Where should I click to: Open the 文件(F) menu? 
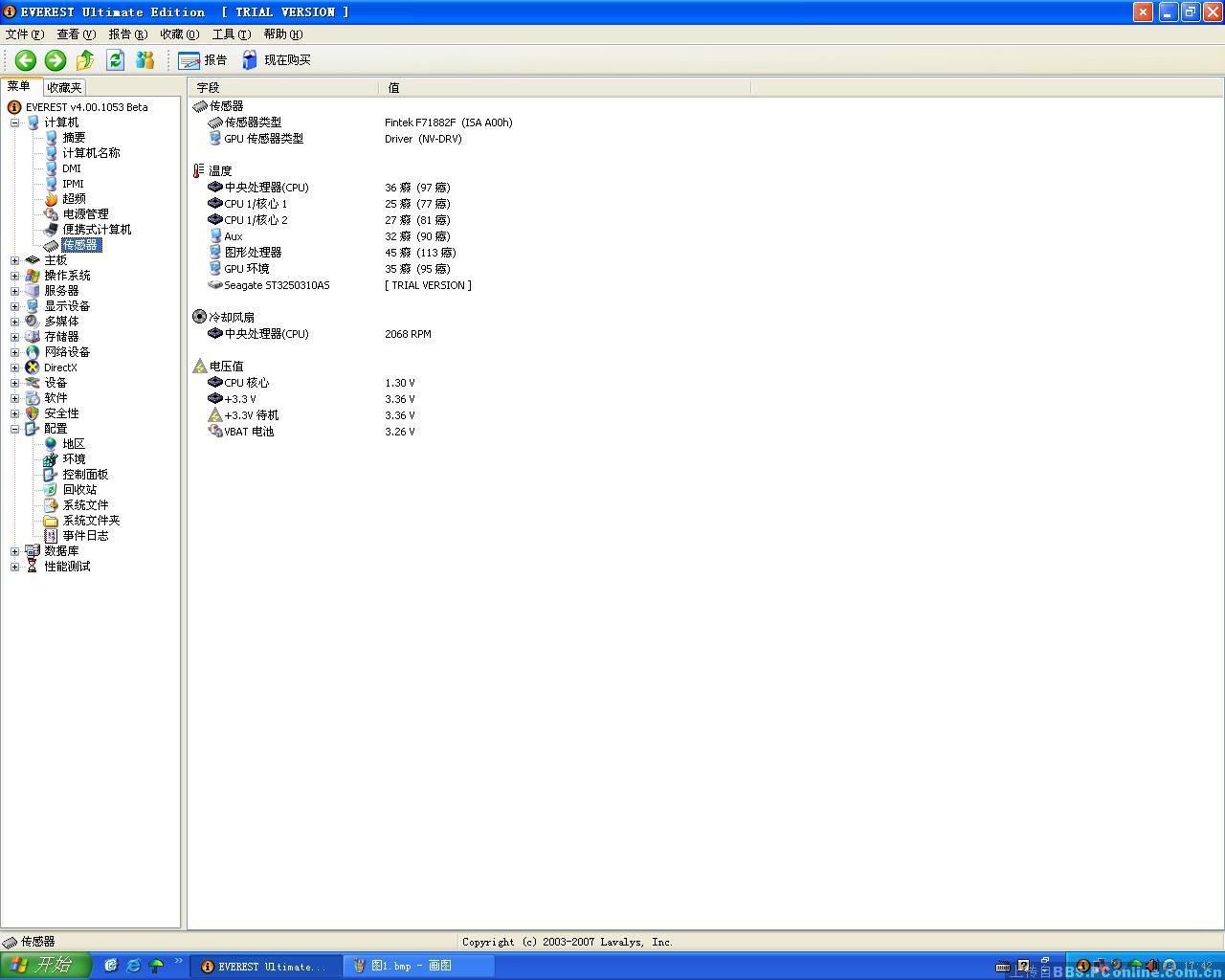pos(25,34)
